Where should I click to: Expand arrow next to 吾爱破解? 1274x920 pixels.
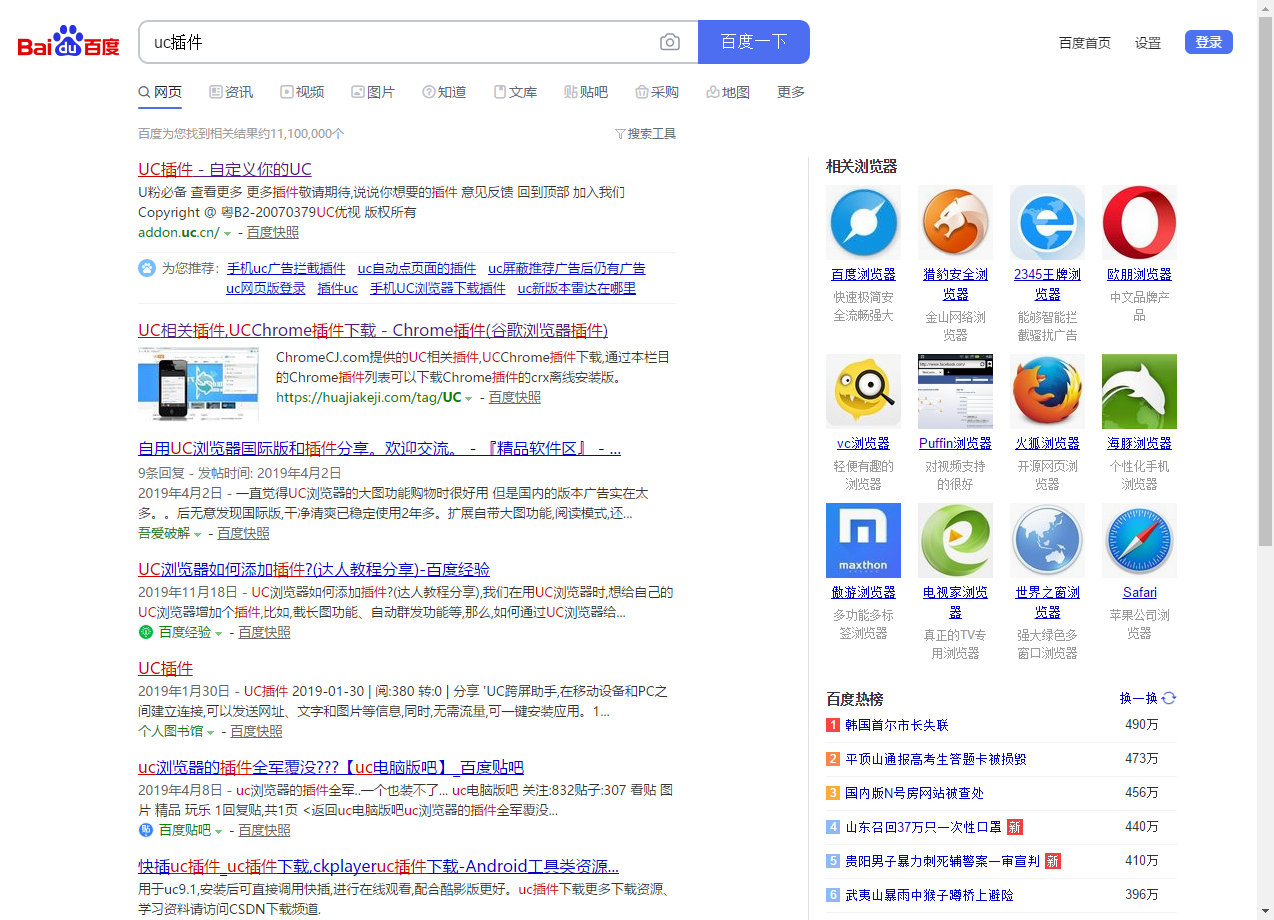click(x=198, y=534)
